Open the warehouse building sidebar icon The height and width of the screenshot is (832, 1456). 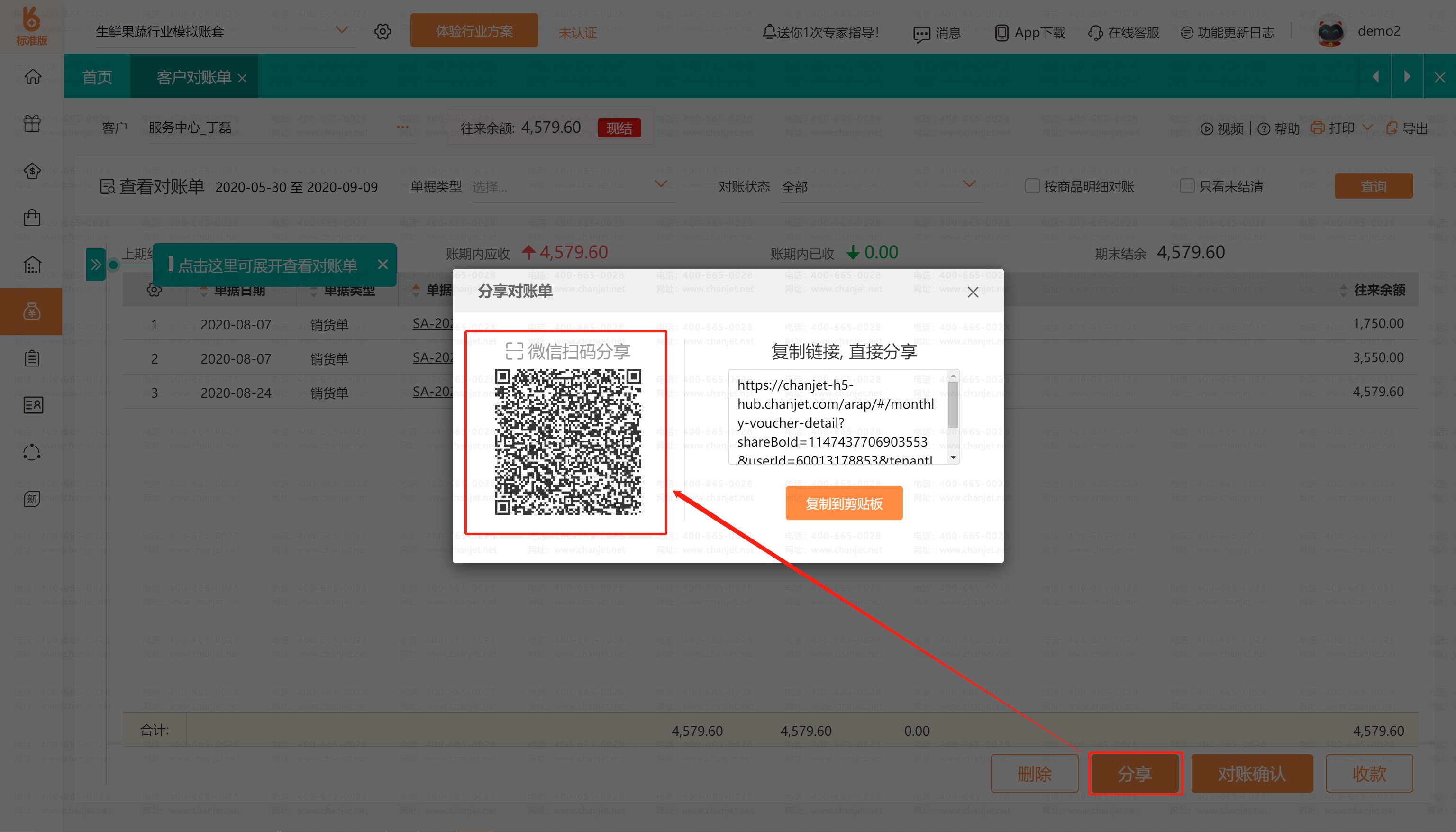tap(32, 265)
